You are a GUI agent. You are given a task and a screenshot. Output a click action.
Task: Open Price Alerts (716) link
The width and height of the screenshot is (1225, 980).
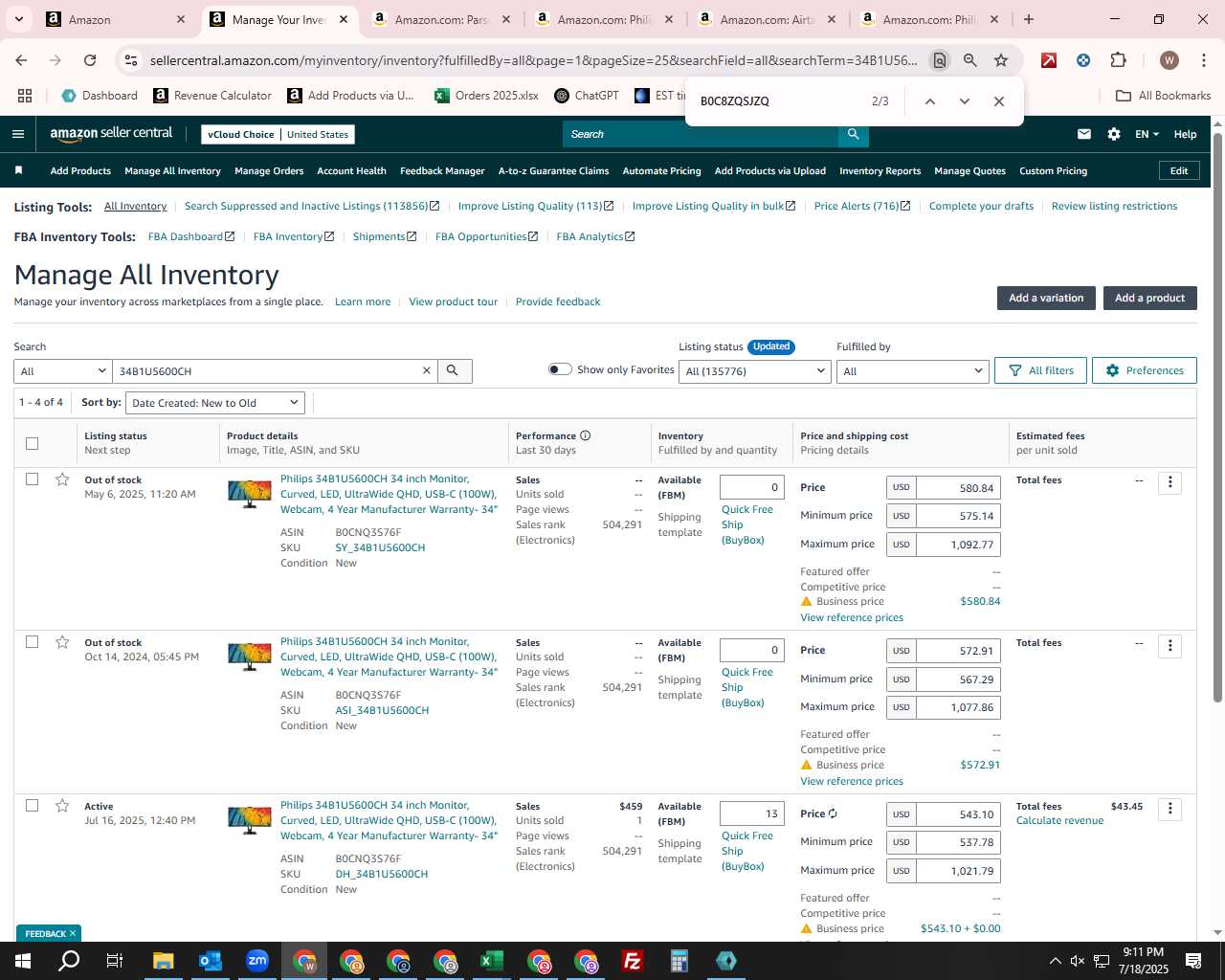tap(862, 206)
